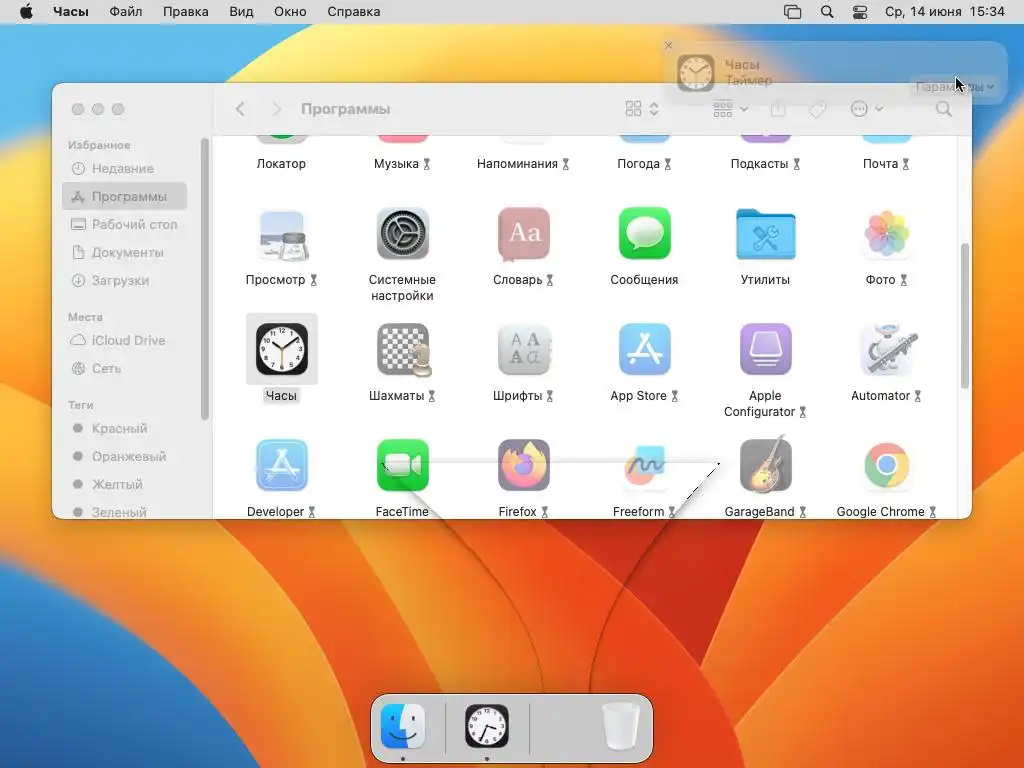Image resolution: width=1024 pixels, height=768 pixels.
Task: Close the Часы timer notification
Action: (x=668, y=45)
